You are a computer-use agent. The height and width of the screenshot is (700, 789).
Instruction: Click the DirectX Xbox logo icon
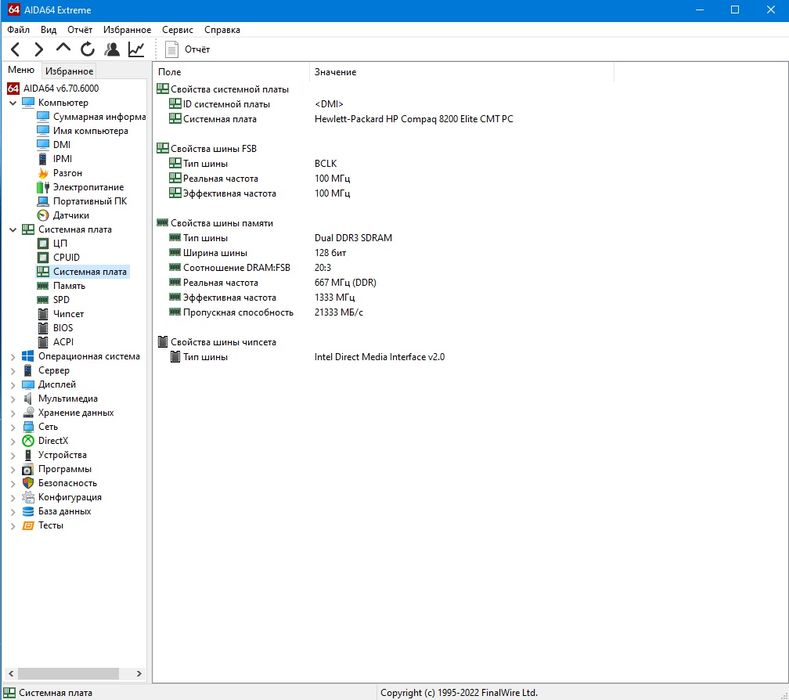pos(28,441)
